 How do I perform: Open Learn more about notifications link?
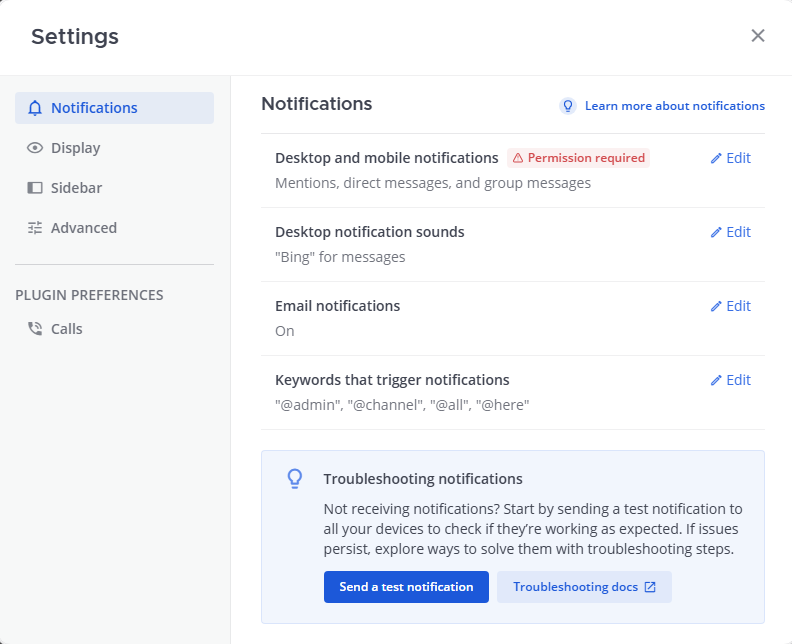(x=675, y=106)
